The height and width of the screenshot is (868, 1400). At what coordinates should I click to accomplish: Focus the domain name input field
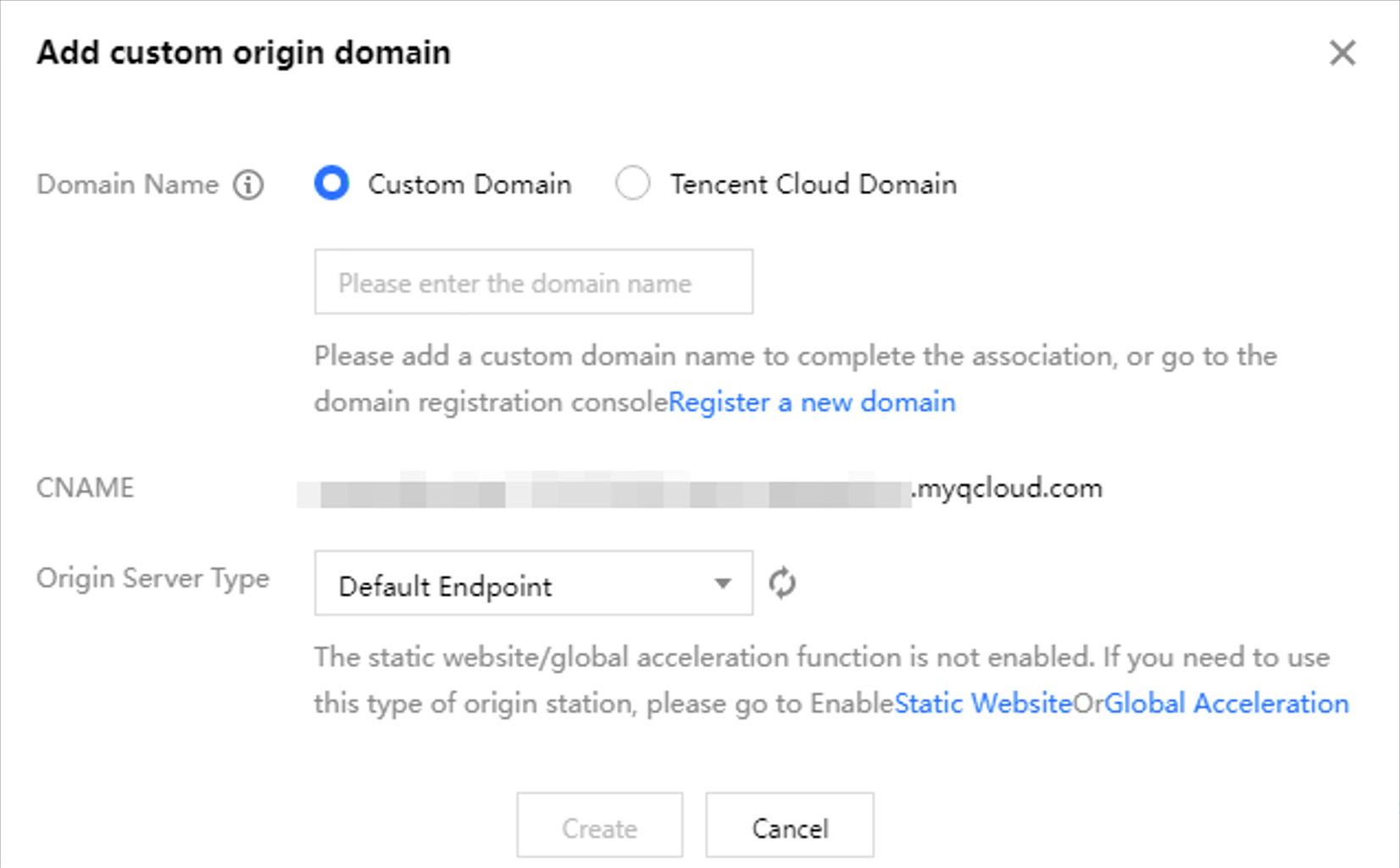[533, 282]
